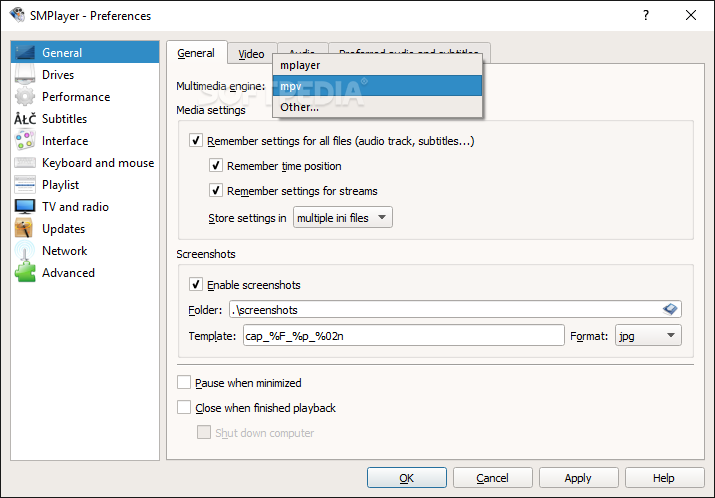The image size is (715, 498).
Task: Choose mpv from the engine list
Action: [377, 86]
